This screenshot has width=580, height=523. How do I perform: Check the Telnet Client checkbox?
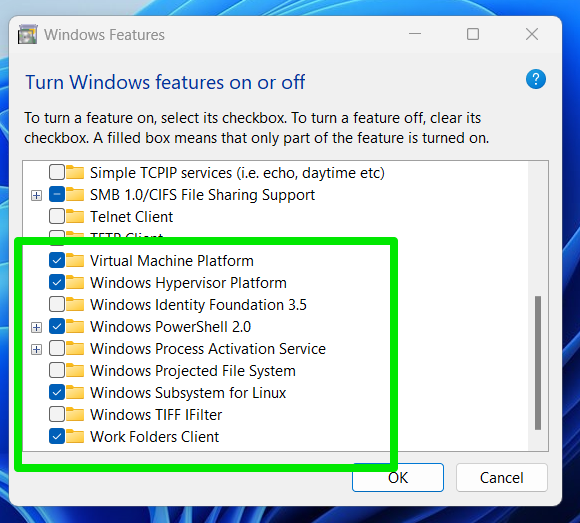57,216
